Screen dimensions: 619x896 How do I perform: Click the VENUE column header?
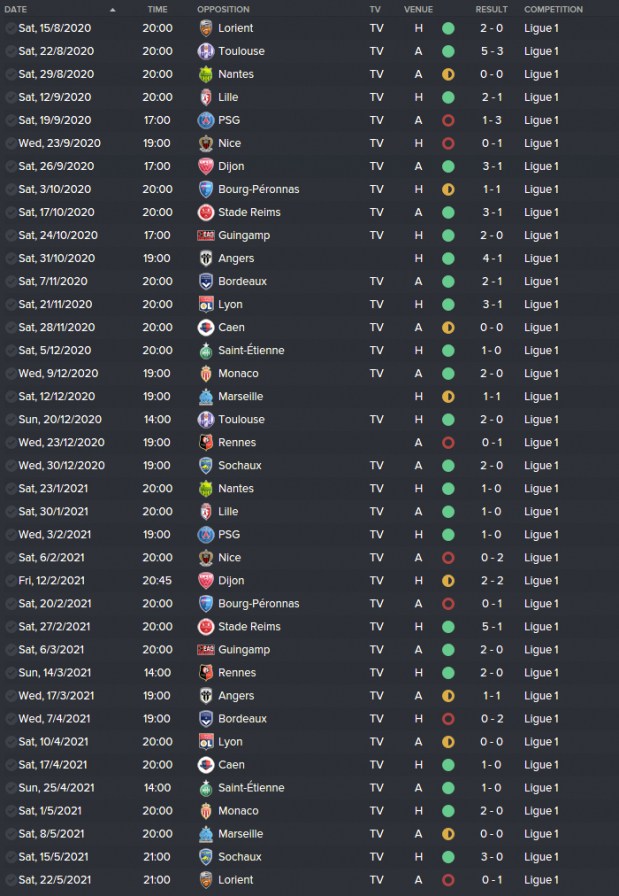point(418,9)
